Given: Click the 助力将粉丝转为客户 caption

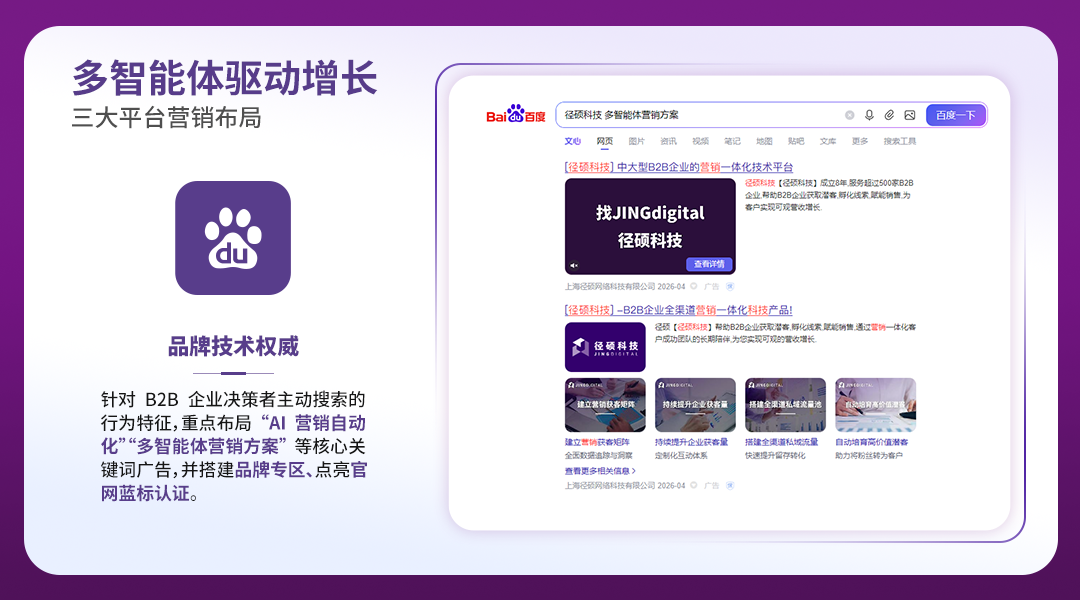Looking at the screenshot, I should pos(869,456).
